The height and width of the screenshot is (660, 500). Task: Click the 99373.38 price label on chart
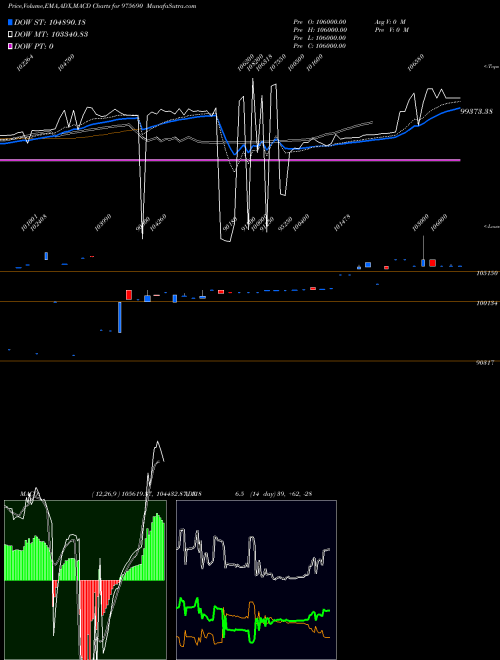click(x=476, y=112)
